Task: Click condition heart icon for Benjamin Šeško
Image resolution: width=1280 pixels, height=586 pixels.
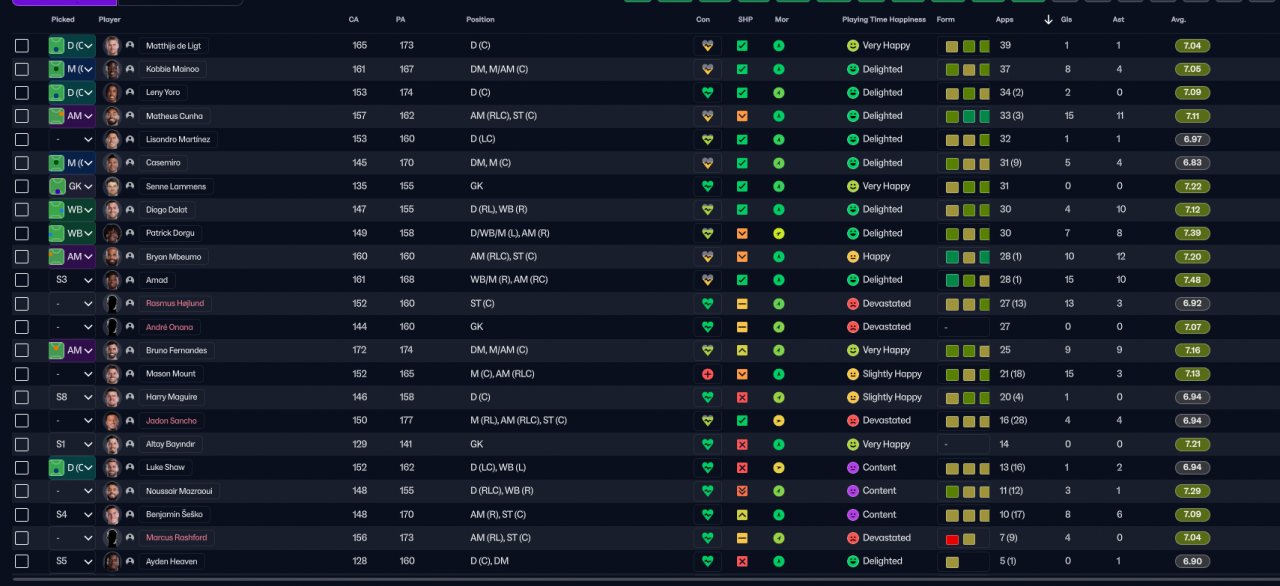Action: coord(708,515)
